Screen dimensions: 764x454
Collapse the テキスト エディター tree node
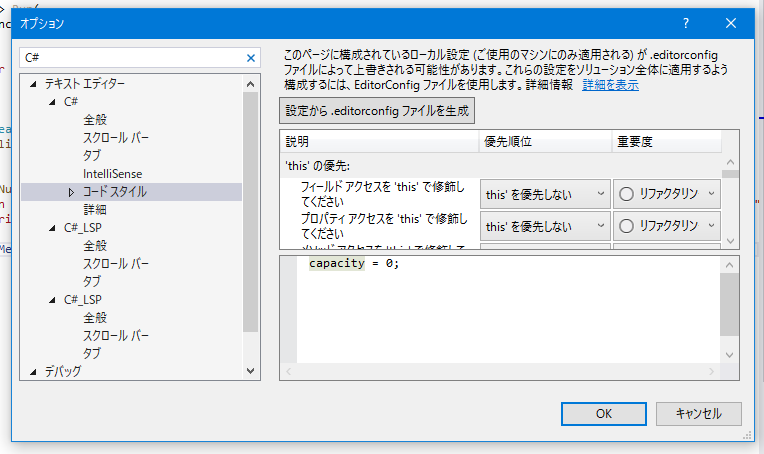point(33,84)
